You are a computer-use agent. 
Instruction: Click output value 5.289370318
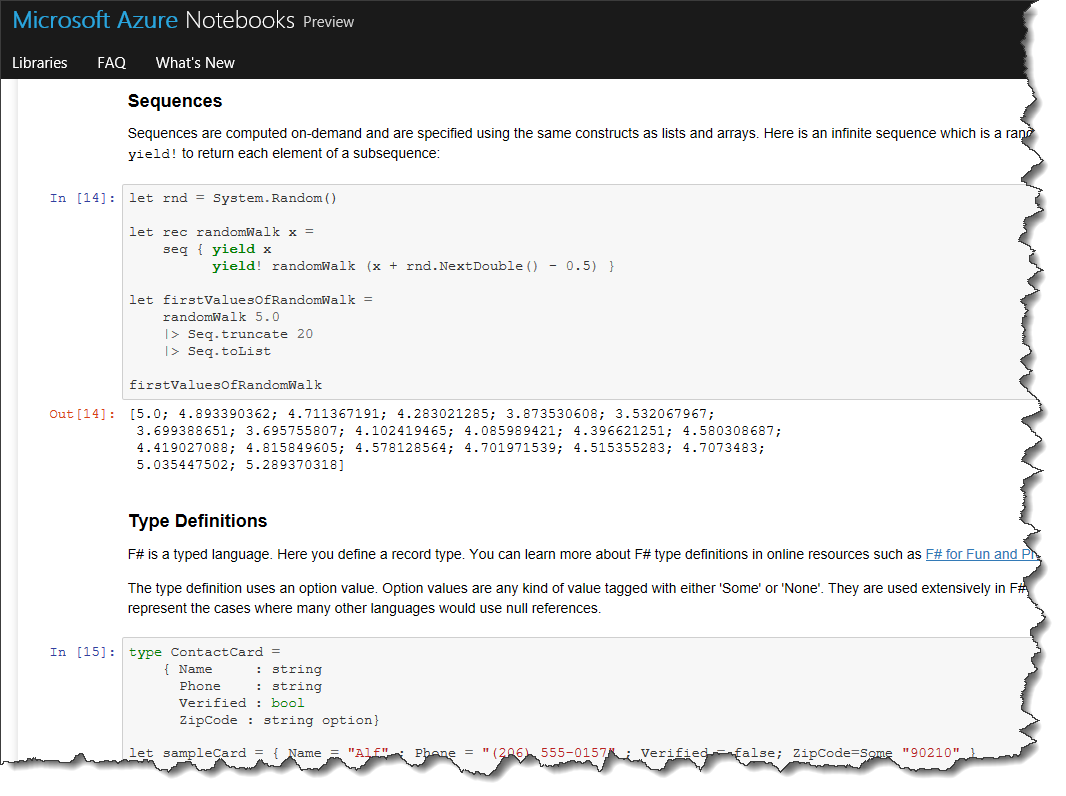tap(292, 465)
